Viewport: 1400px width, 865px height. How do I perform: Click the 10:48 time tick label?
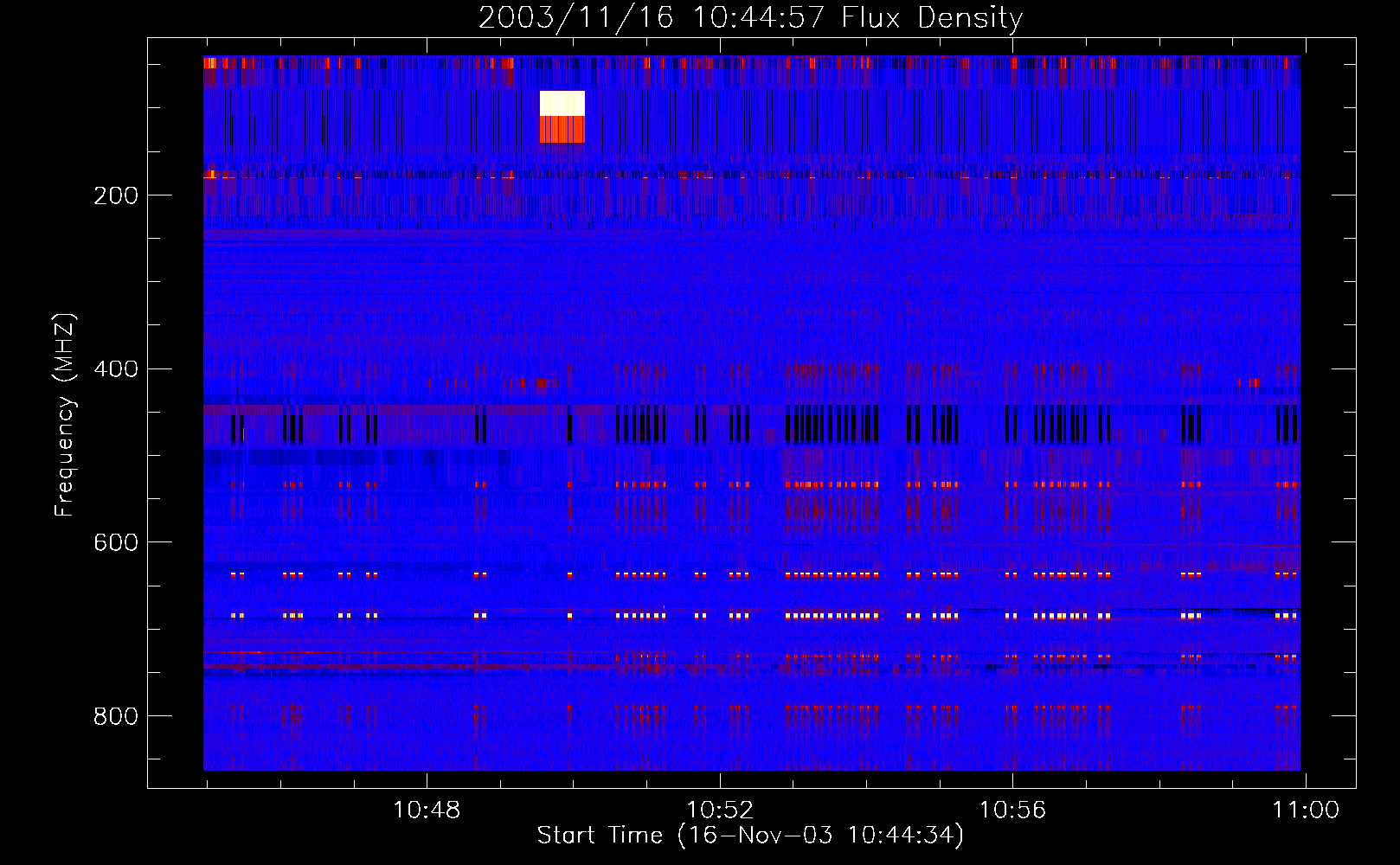pyautogui.click(x=427, y=811)
